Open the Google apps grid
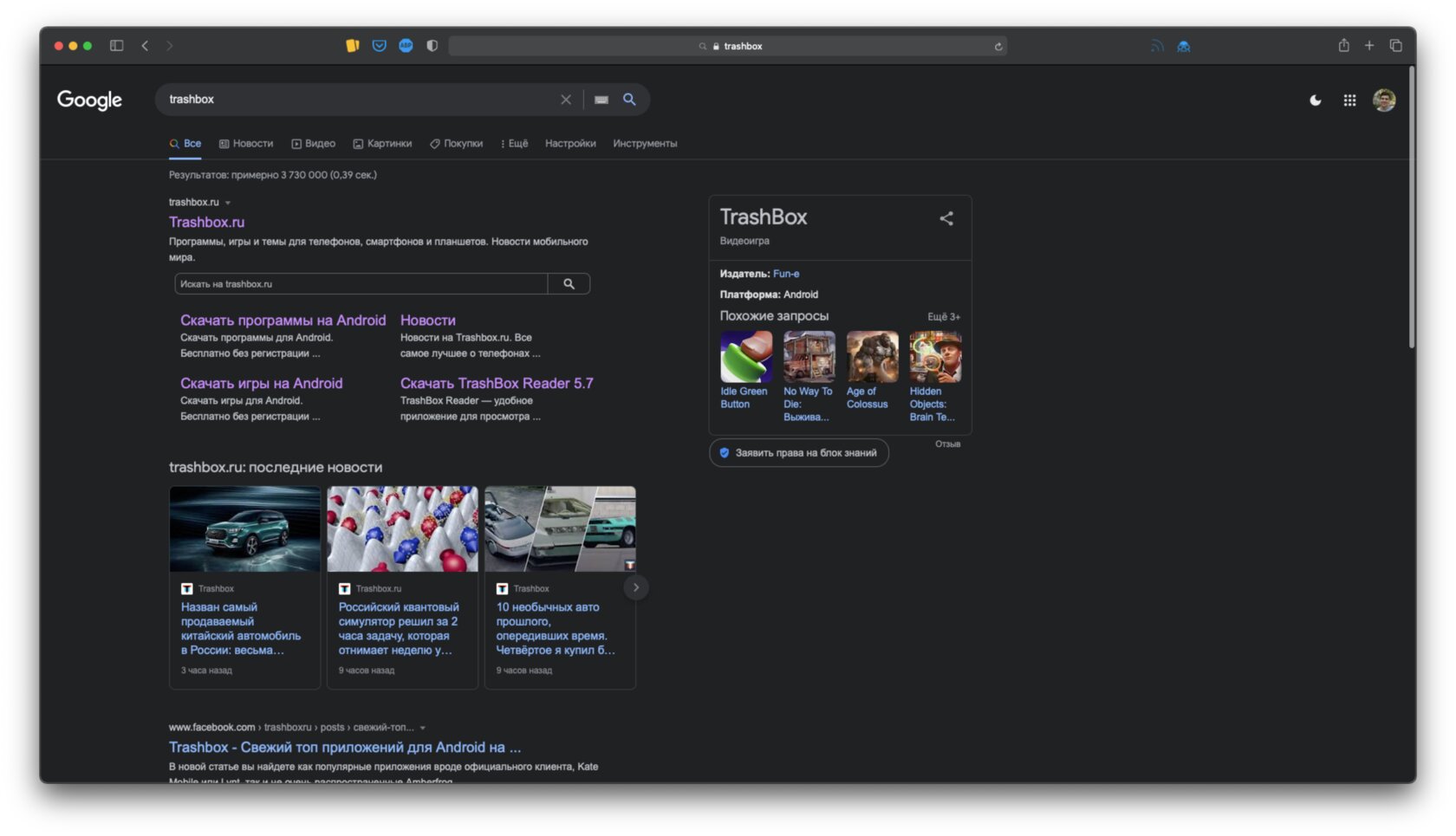The image size is (1456, 836). click(1349, 100)
